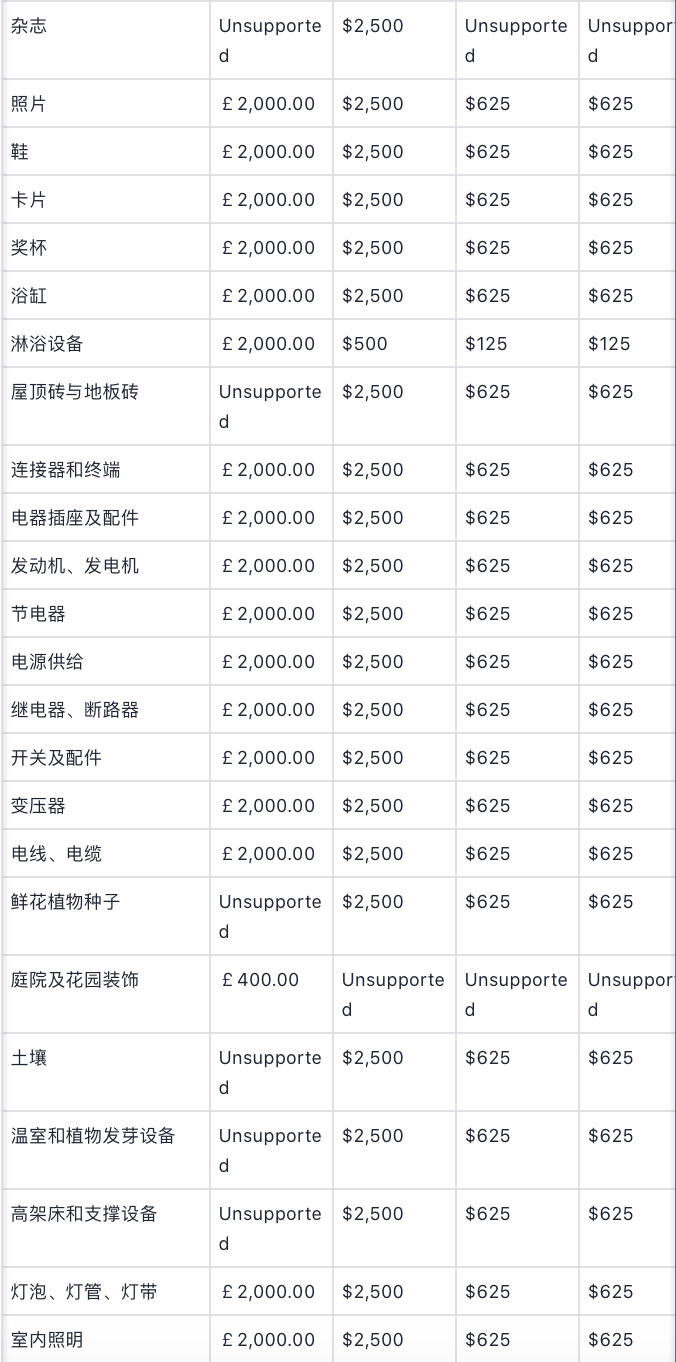
Task: Select the 变压器 row label
Action: click(x=38, y=806)
